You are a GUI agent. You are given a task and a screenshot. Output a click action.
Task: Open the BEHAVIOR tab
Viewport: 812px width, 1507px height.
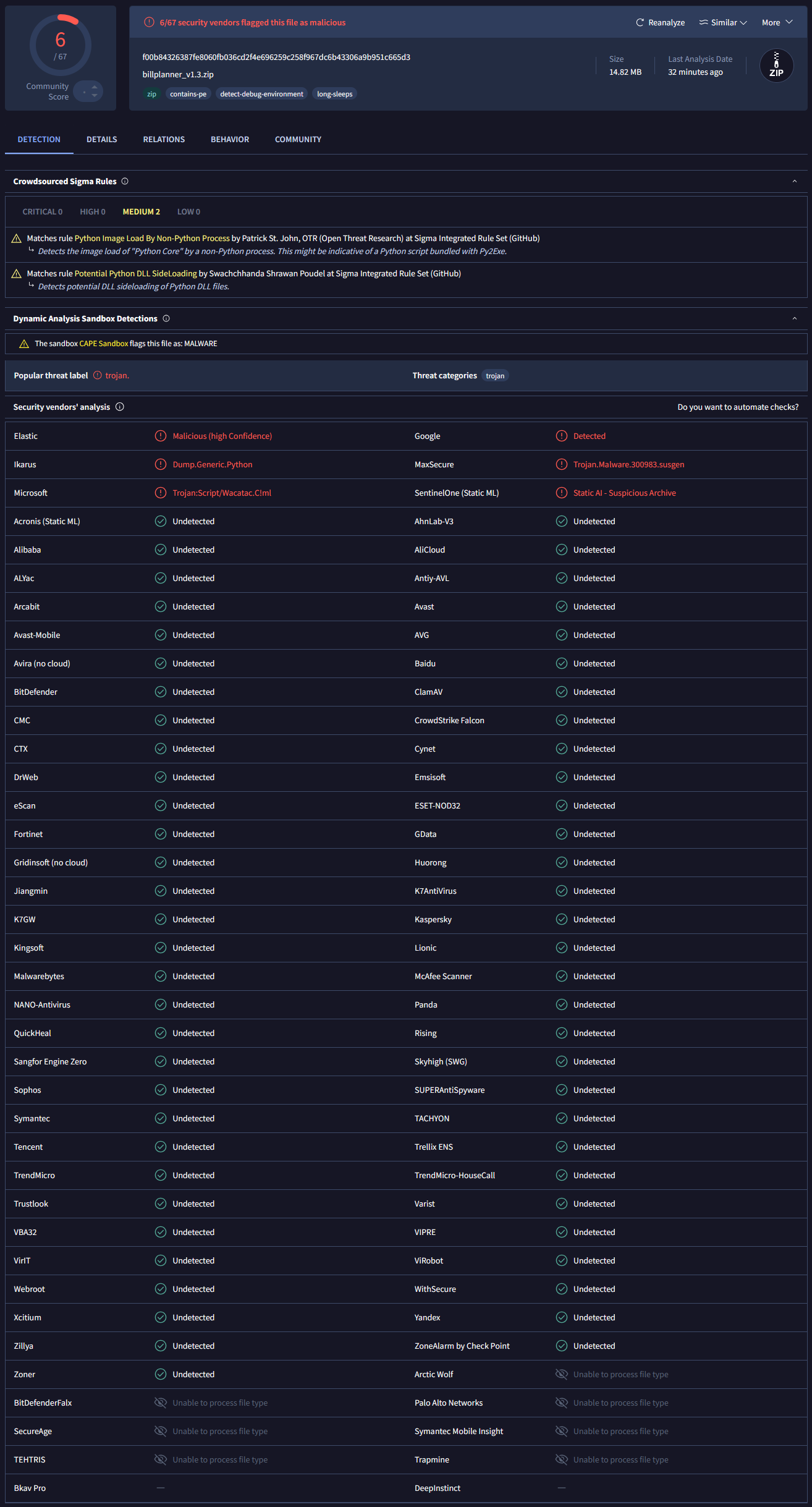[x=230, y=140]
